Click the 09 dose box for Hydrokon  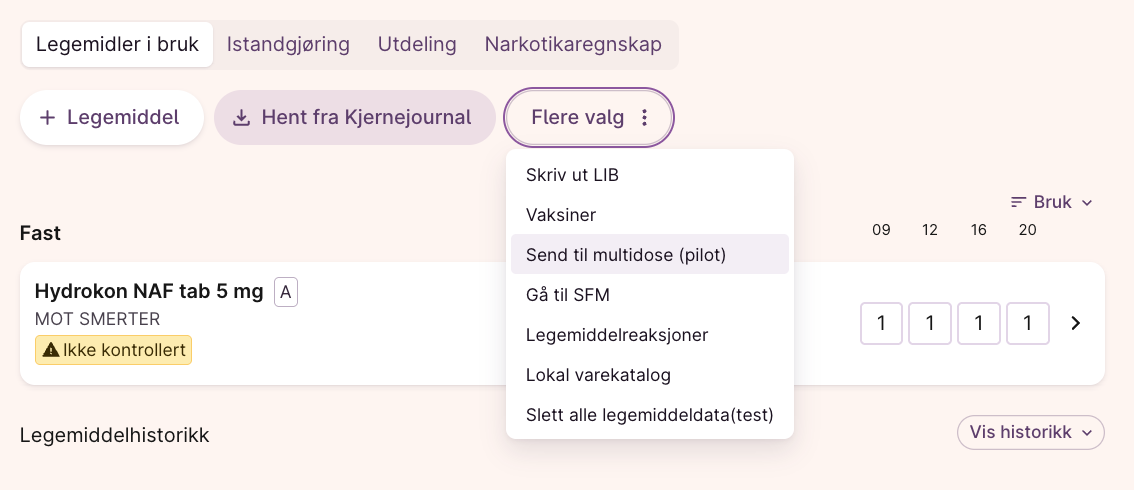click(881, 323)
